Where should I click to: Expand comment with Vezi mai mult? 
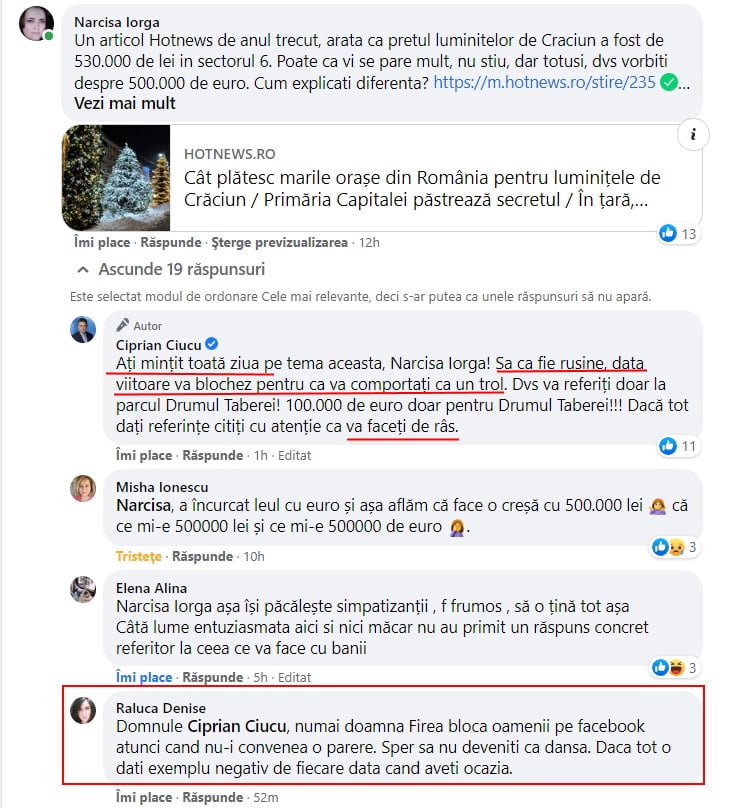(125, 104)
